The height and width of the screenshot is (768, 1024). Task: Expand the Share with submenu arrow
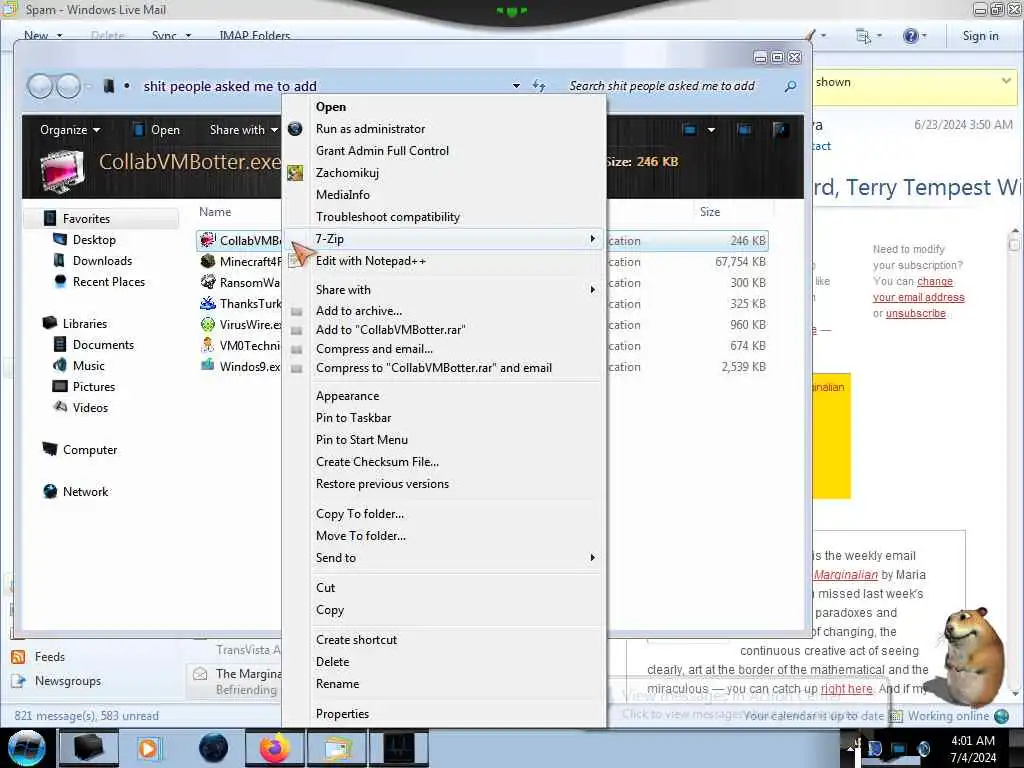point(592,289)
